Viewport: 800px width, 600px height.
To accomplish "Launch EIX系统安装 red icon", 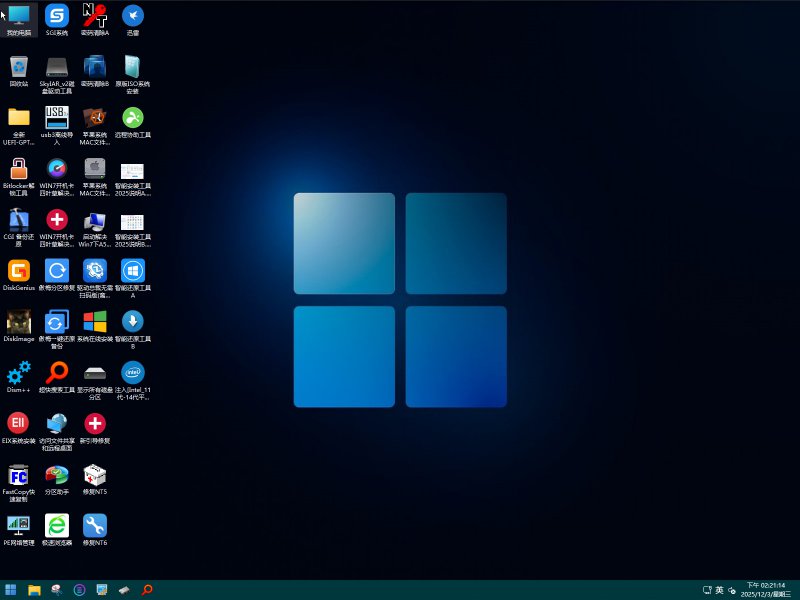I will click(19, 428).
